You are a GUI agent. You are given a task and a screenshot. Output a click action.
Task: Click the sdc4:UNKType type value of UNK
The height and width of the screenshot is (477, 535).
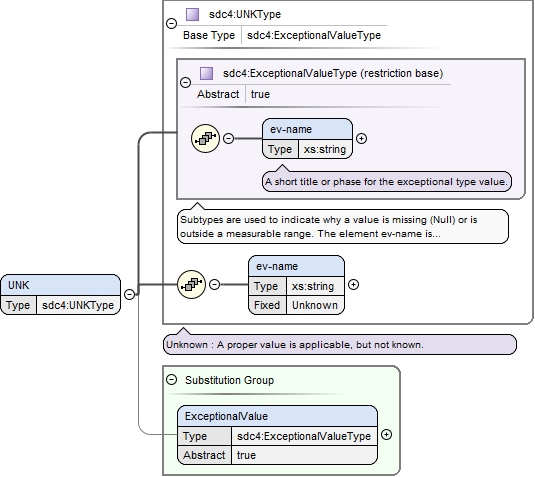pyautogui.click(x=78, y=305)
